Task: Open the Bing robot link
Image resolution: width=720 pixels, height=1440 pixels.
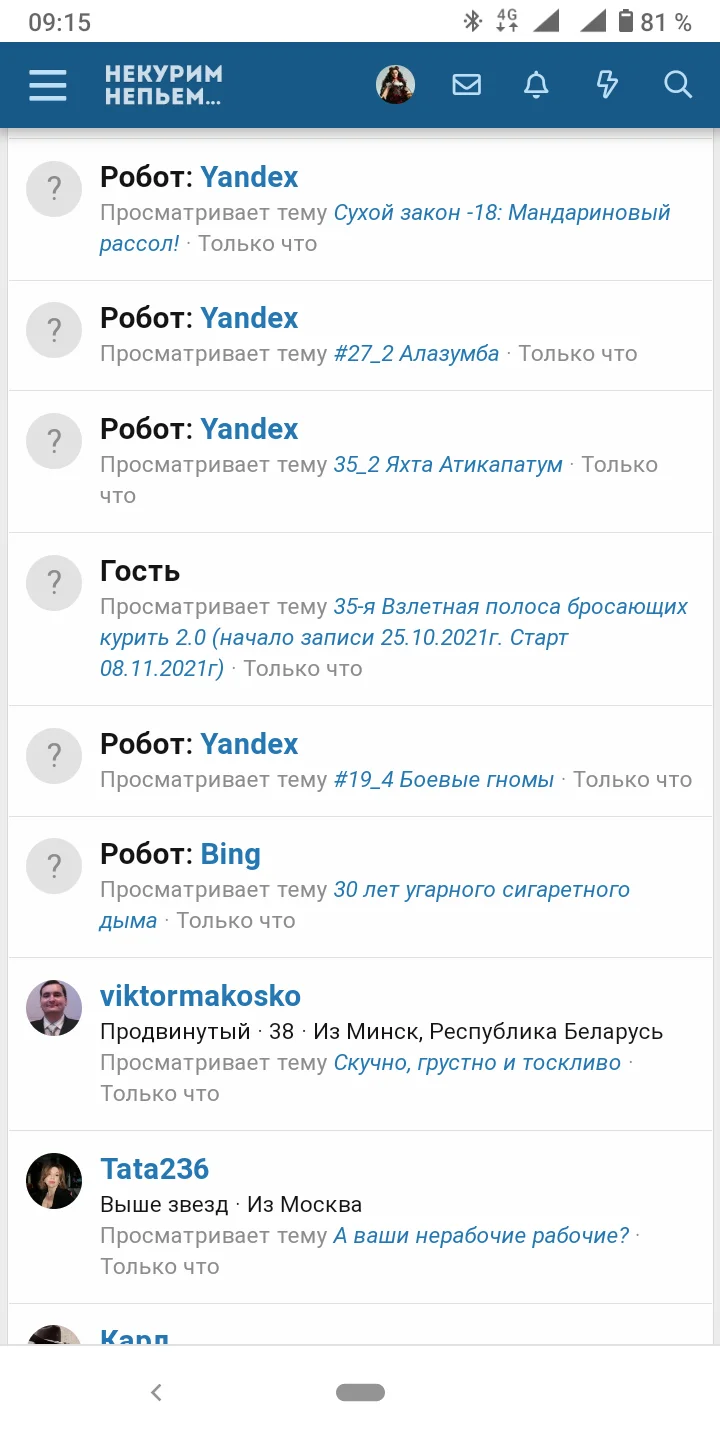Action: (x=230, y=854)
